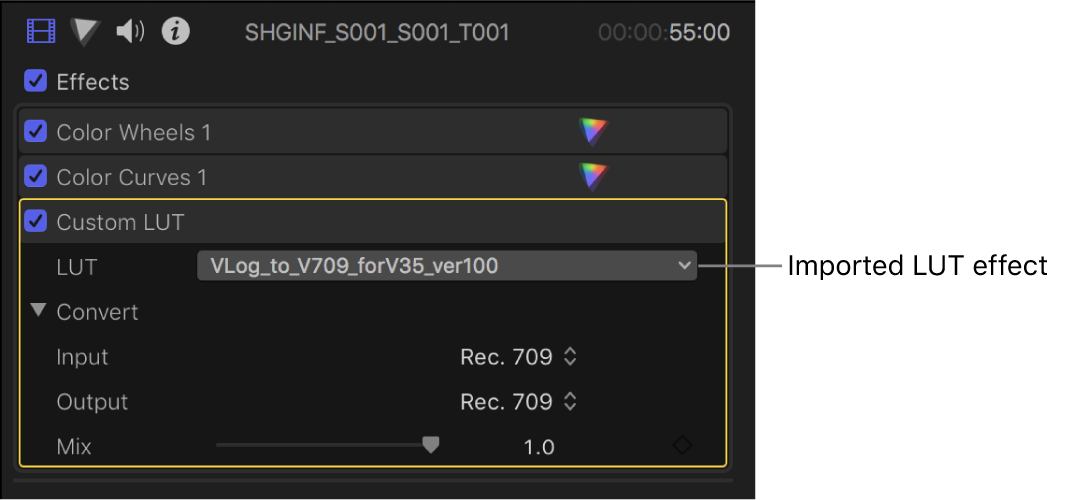The image size is (1086, 500).
Task: Open the LUT dropdown menu
Action: point(446,266)
